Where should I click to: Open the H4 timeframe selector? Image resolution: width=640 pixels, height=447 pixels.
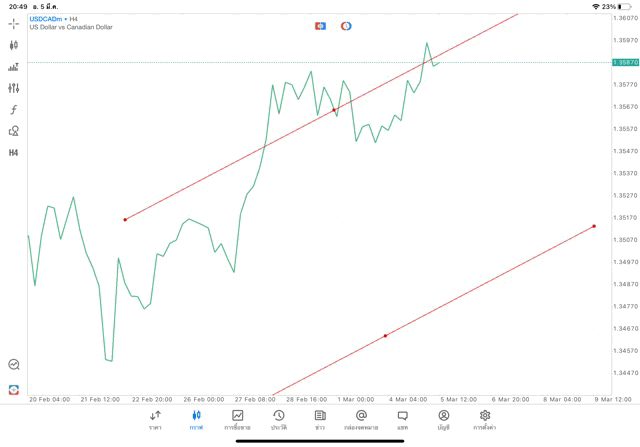[14, 153]
